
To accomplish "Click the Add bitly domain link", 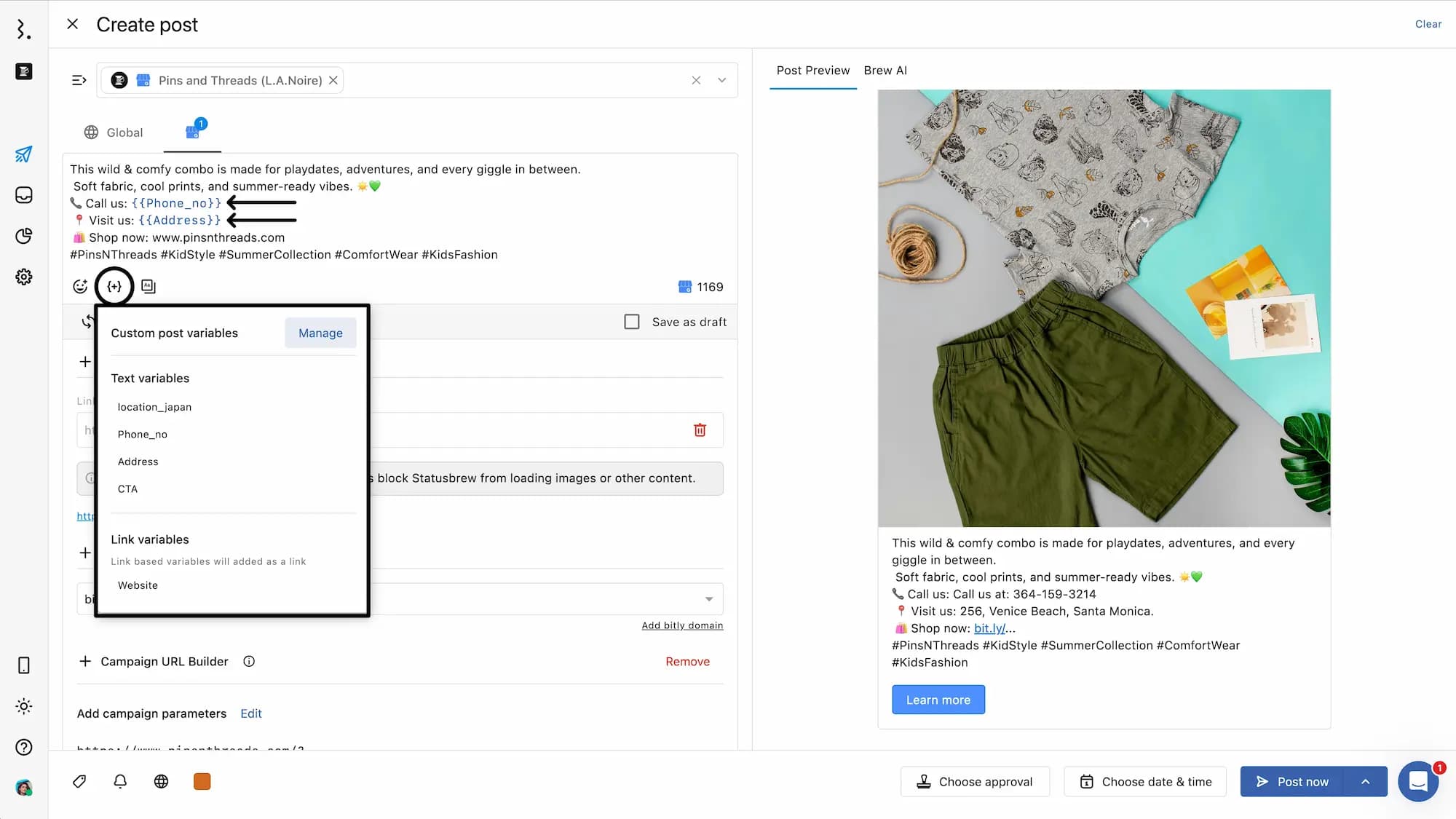I will click(682, 625).
